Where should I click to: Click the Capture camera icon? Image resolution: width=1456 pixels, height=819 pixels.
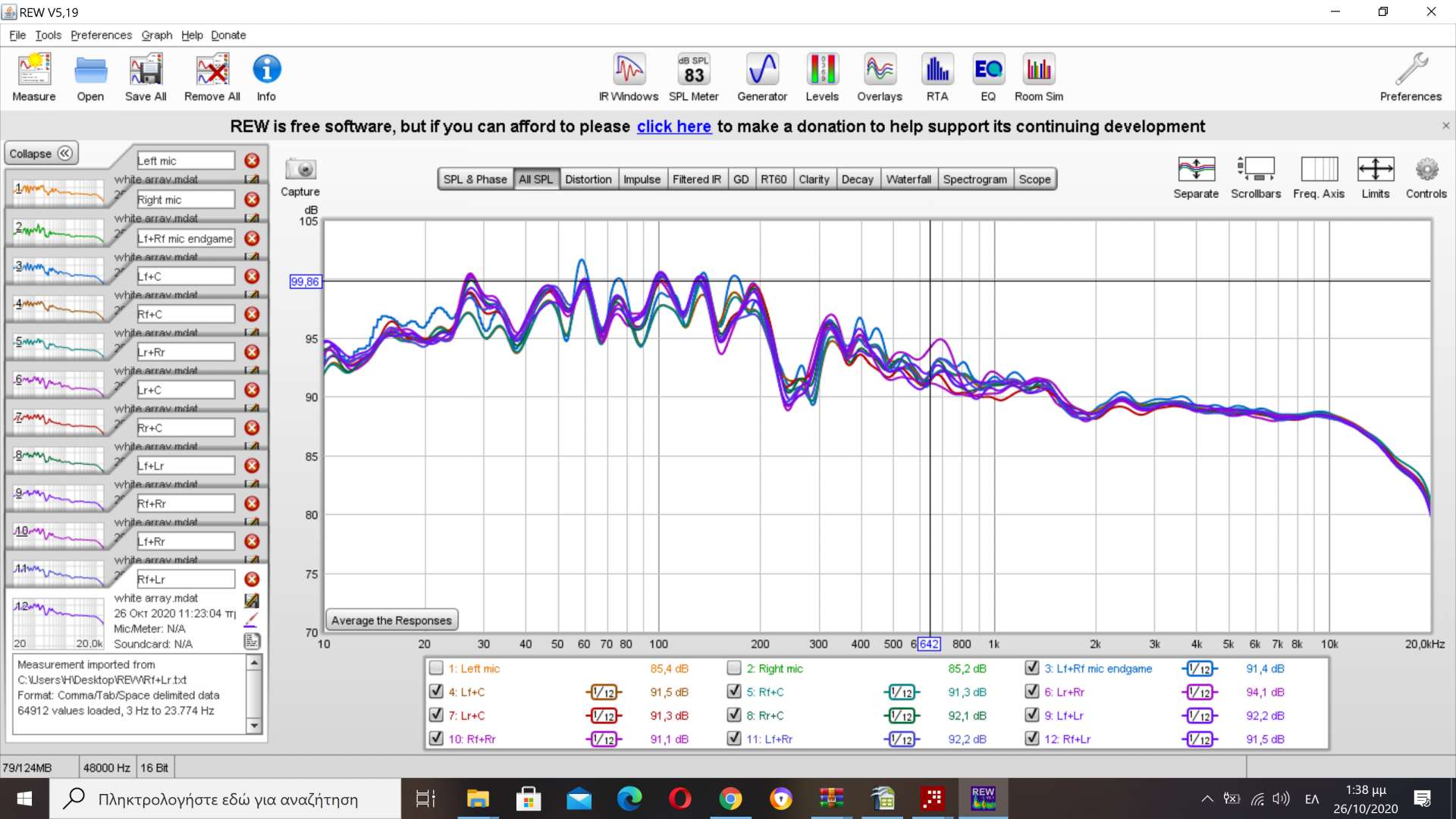point(300,169)
